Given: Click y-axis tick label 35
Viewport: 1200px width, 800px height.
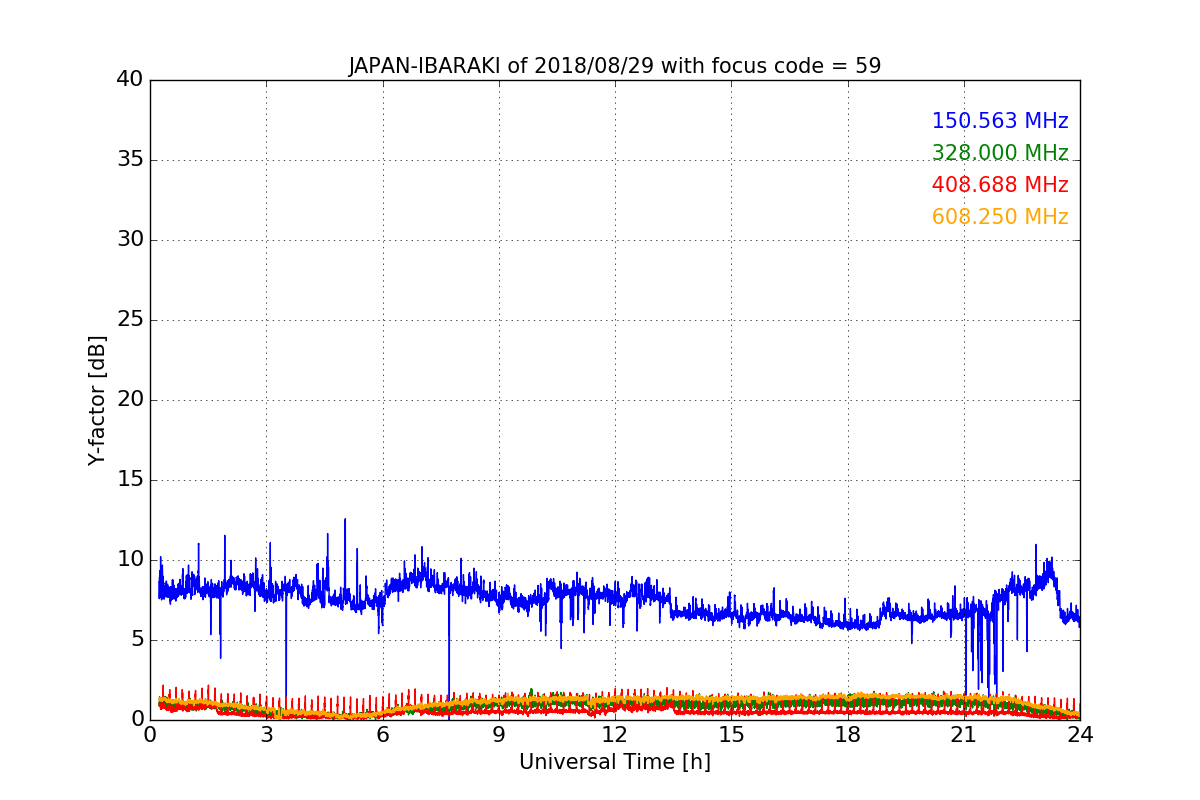Looking at the screenshot, I should tap(130, 159).
